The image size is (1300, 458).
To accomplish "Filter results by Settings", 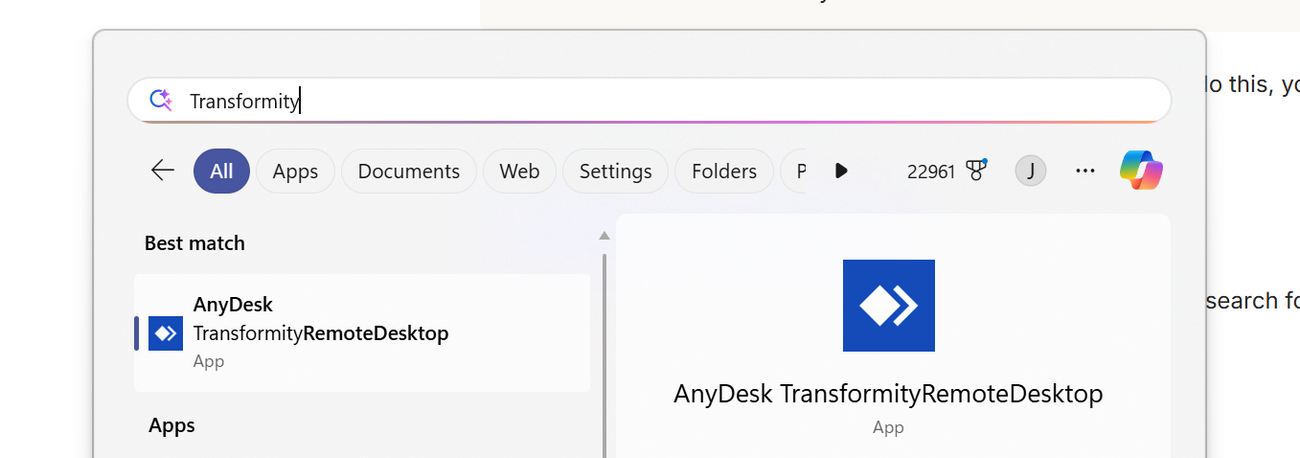I will (615, 171).
